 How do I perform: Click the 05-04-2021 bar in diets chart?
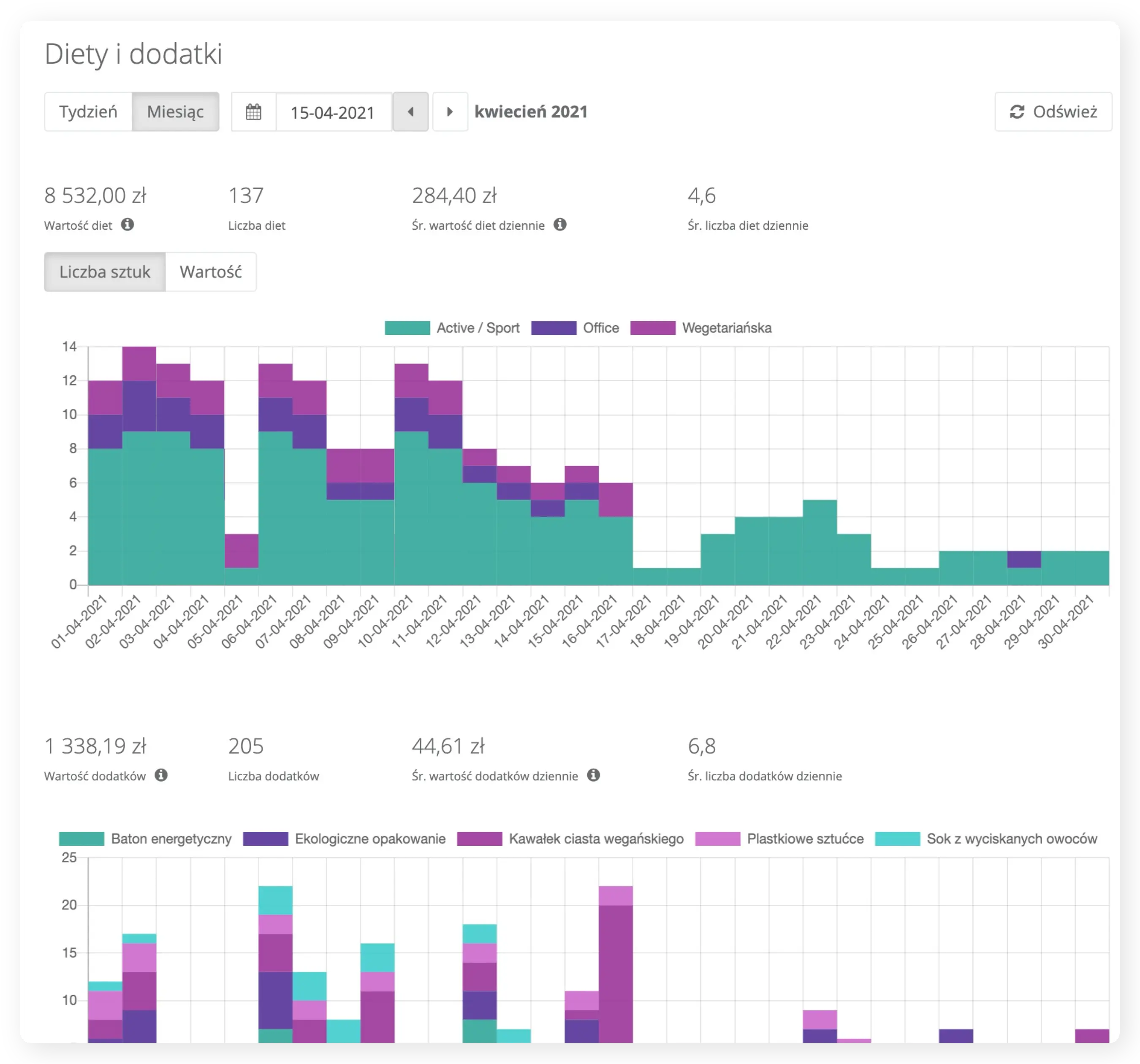coord(242,559)
